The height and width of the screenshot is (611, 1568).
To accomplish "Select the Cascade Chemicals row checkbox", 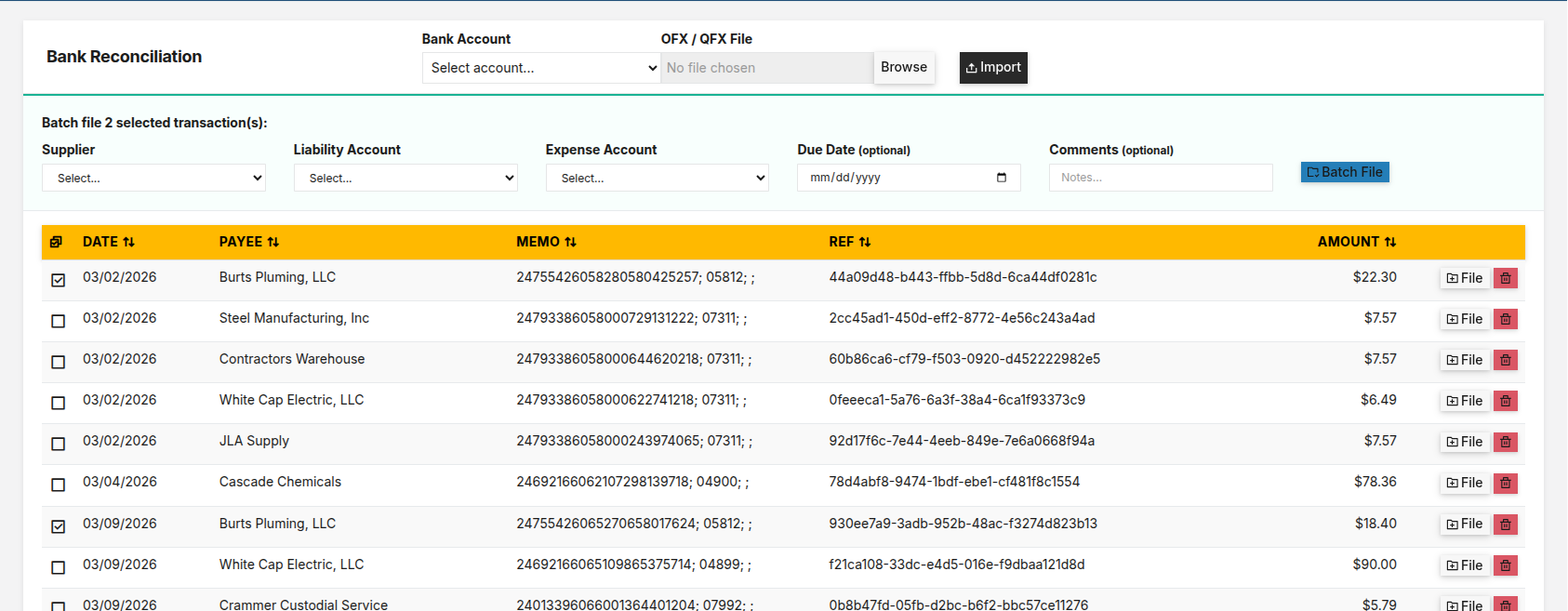I will [x=58, y=485].
